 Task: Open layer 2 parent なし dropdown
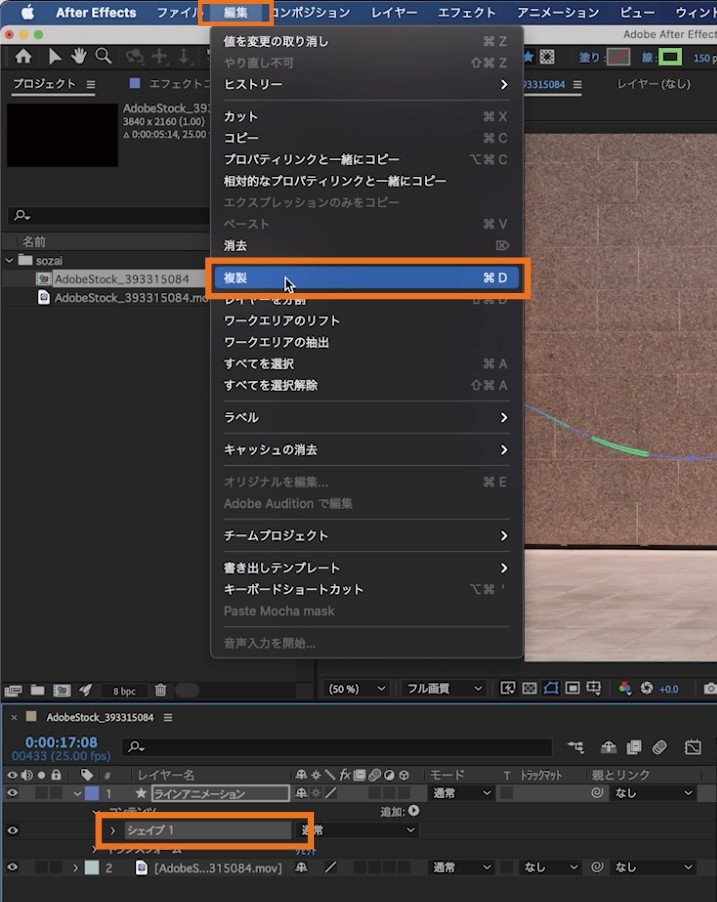653,867
